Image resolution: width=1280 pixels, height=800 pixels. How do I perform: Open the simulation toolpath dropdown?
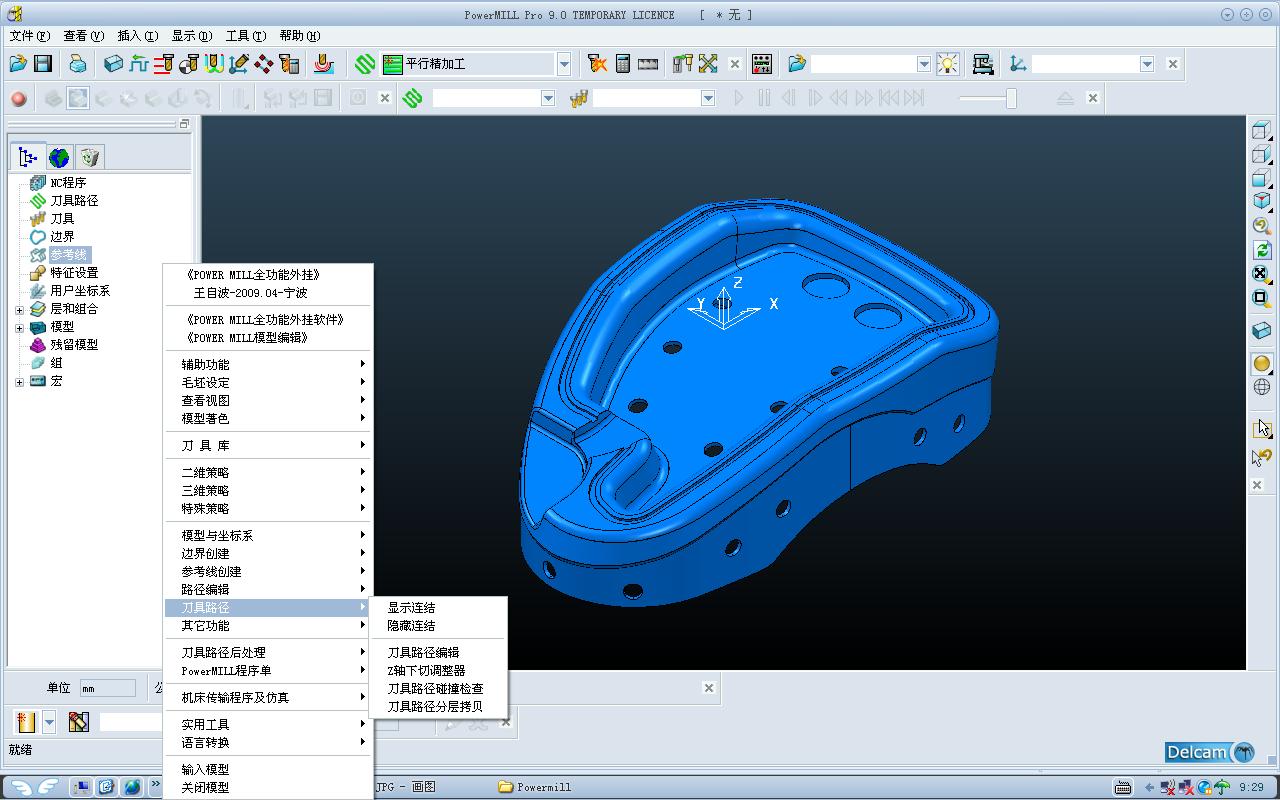[x=548, y=98]
